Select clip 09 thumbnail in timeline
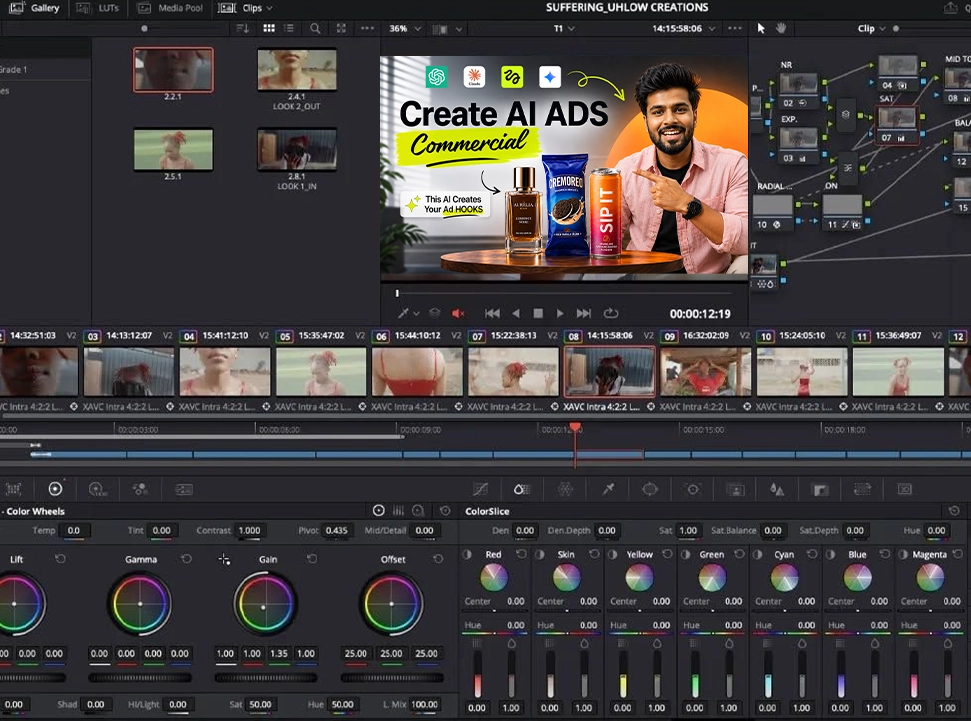 [x=705, y=370]
